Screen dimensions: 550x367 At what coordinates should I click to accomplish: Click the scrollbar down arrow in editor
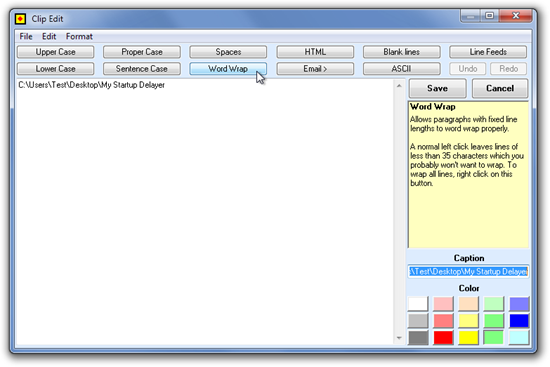tap(399, 338)
